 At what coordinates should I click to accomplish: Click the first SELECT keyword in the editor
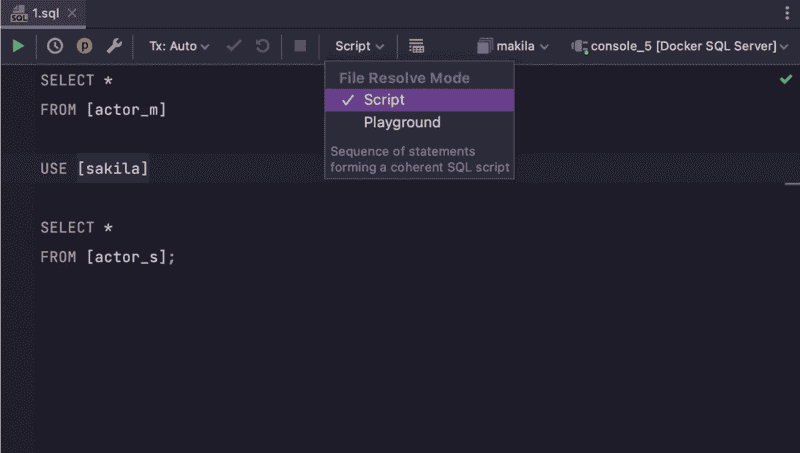[67, 81]
